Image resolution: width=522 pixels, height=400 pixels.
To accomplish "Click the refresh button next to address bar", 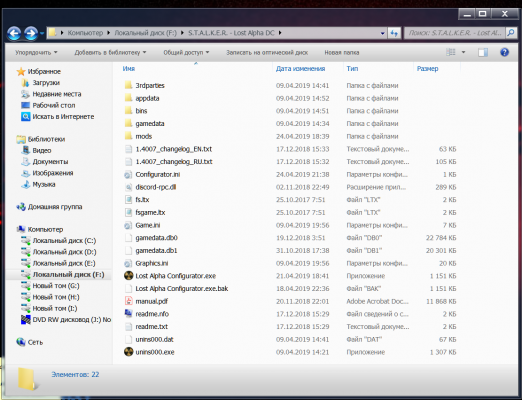I will point(394,33).
